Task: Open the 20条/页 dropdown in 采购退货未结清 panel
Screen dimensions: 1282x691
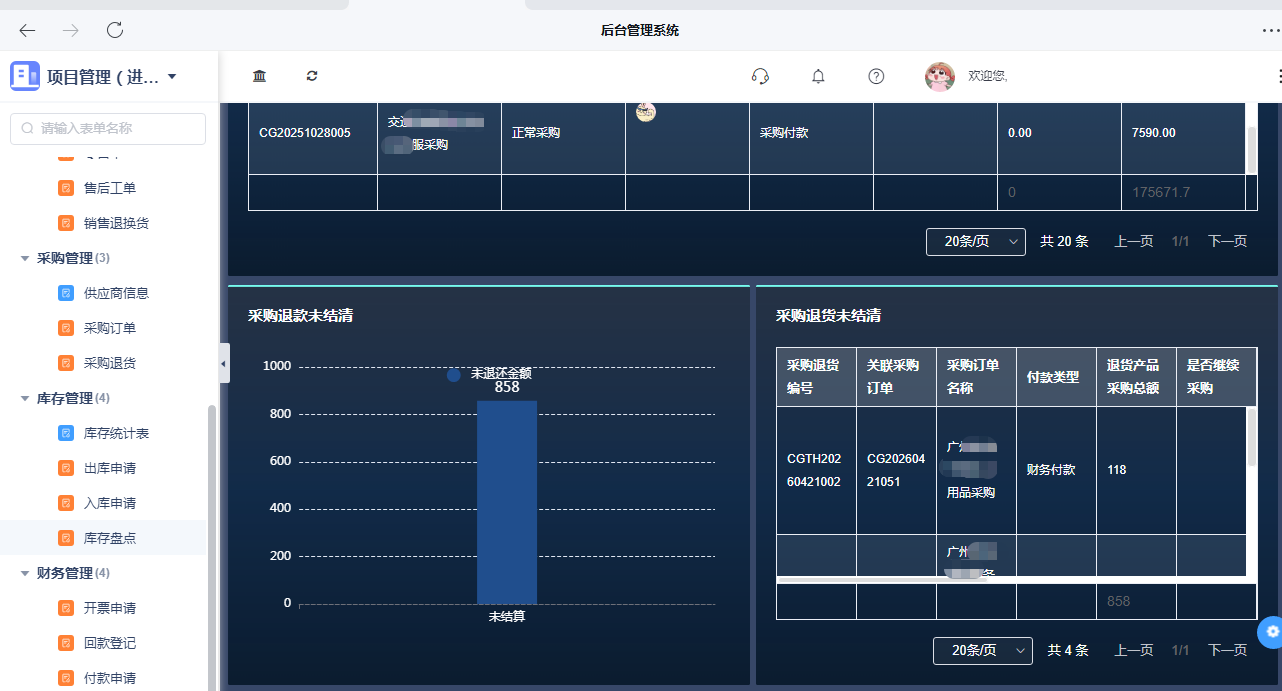Action: [982, 650]
